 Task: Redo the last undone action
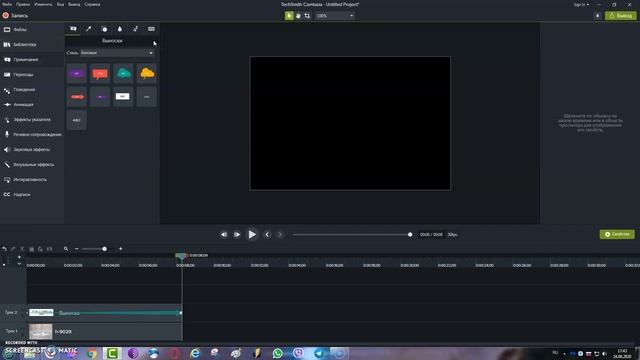click(13, 249)
